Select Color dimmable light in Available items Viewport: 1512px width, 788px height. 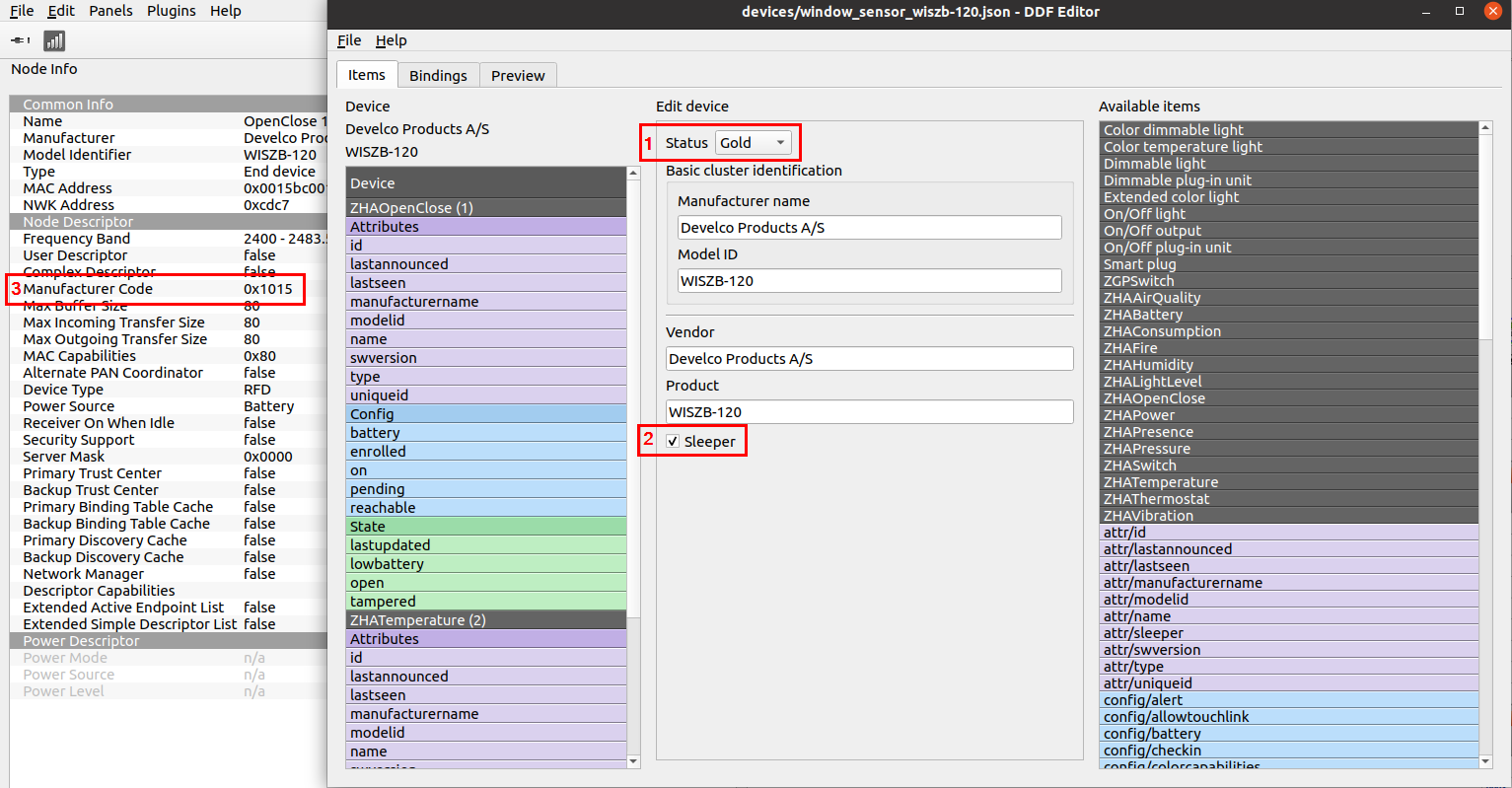point(1289,130)
